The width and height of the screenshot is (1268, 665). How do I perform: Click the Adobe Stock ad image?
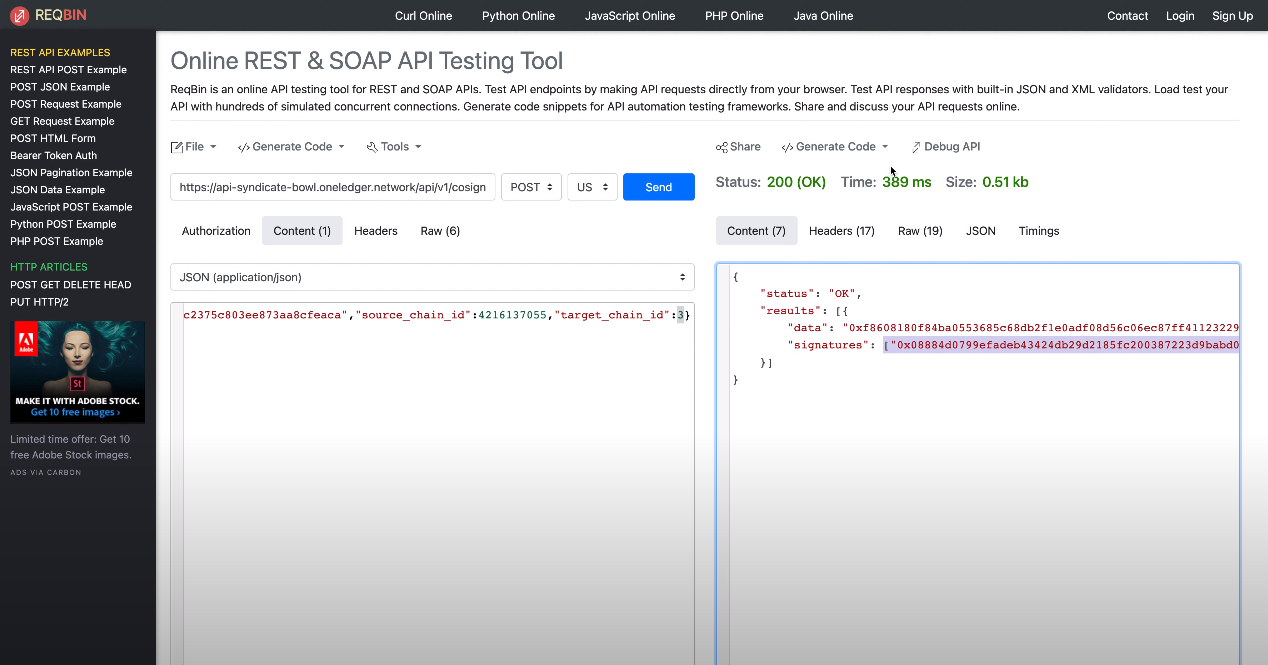78,371
